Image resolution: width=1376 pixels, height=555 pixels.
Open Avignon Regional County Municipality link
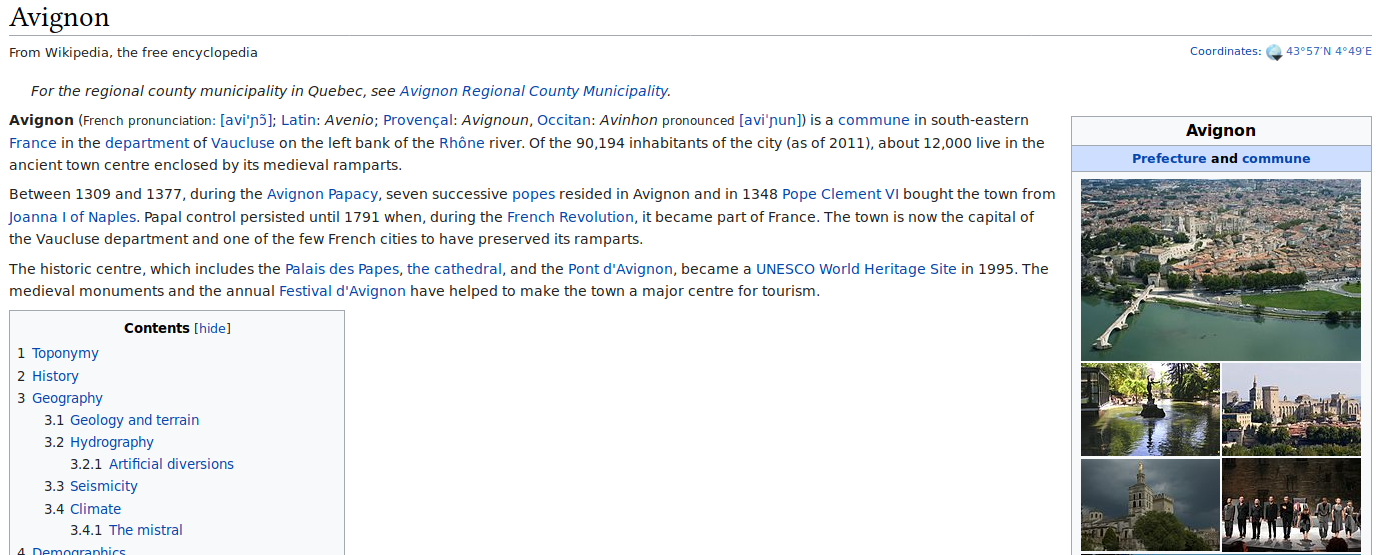tap(533, 91)
